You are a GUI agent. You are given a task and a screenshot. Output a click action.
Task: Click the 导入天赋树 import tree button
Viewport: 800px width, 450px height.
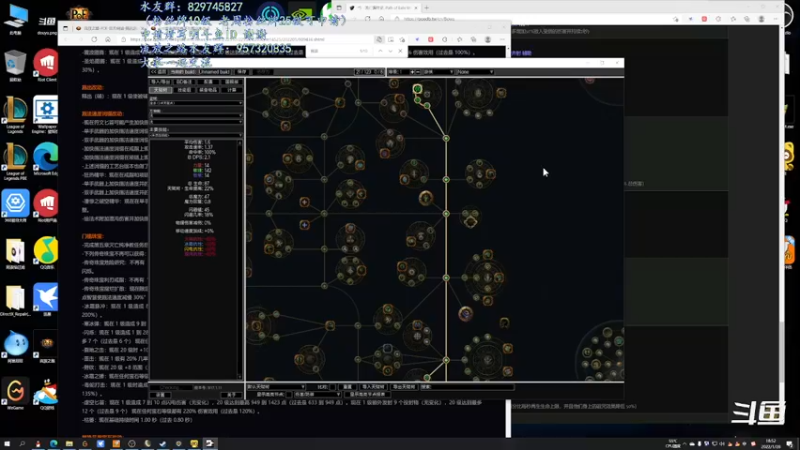[x=373, y=387]
